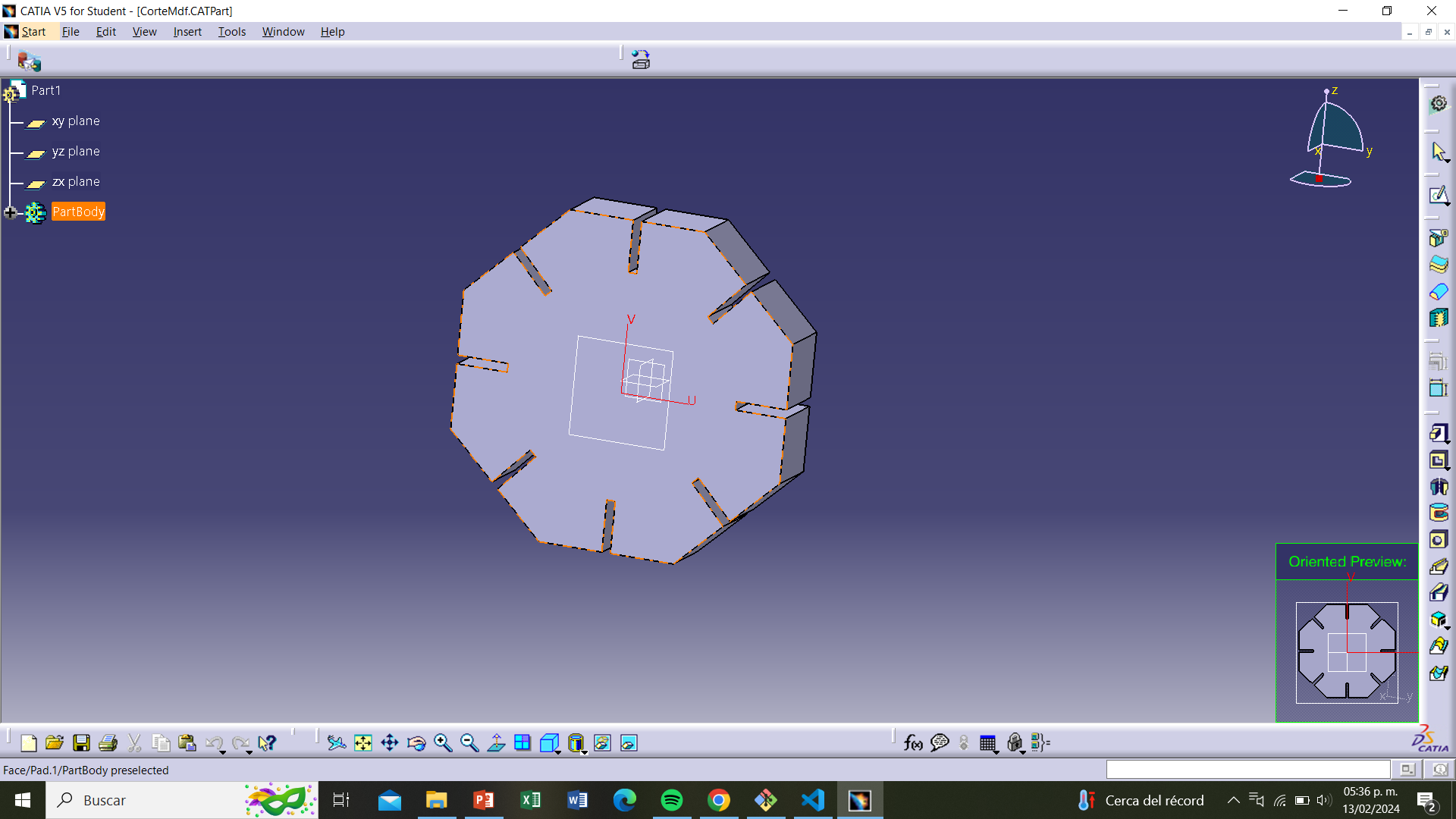
Task: Open the View mode dropdown arrow
Action: tap(585, 752)
